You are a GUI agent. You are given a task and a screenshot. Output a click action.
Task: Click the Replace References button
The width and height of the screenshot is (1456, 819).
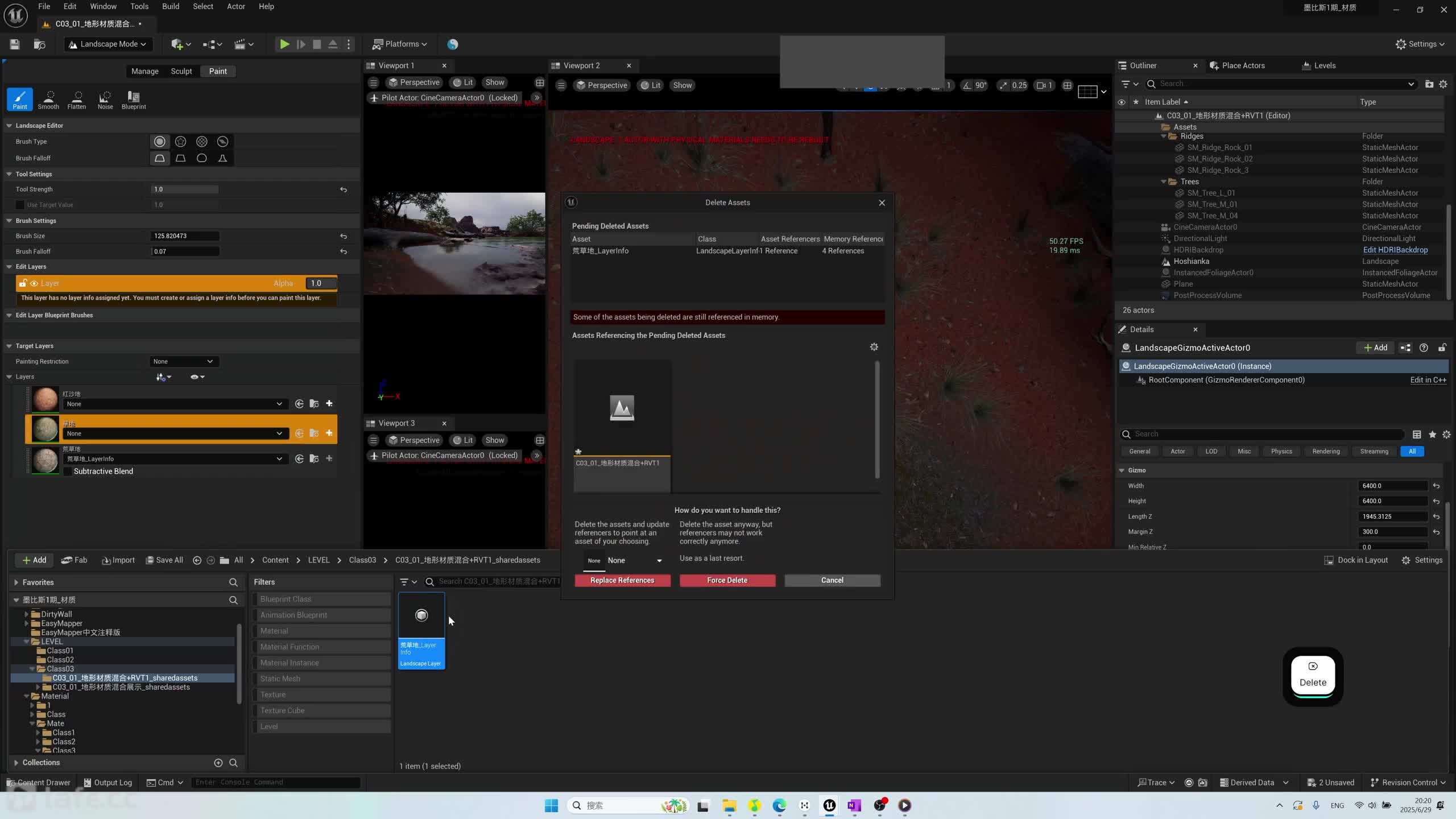pyautogui.click(x=622, y=581)
